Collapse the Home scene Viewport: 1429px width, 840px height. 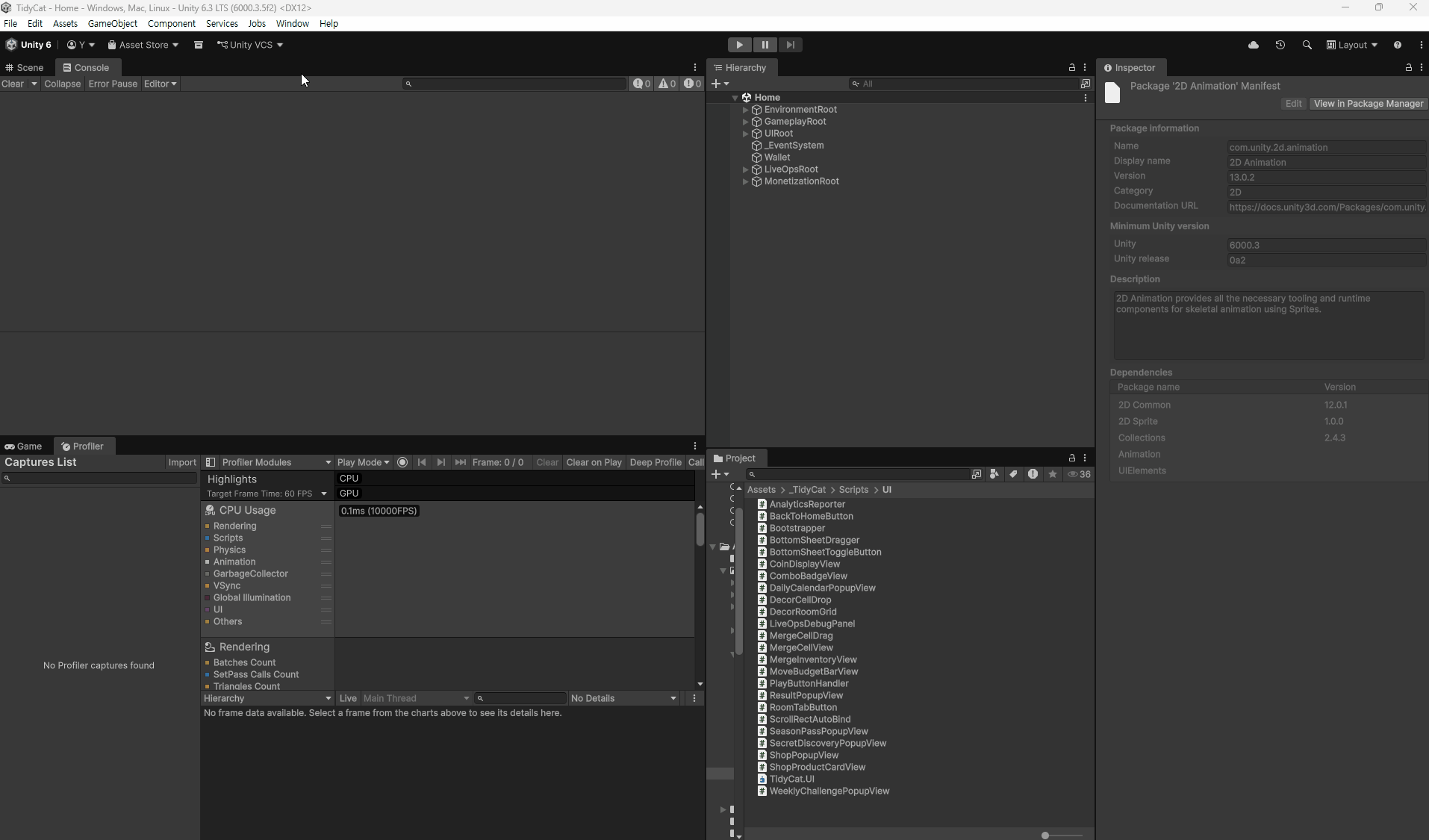point(735,98)
